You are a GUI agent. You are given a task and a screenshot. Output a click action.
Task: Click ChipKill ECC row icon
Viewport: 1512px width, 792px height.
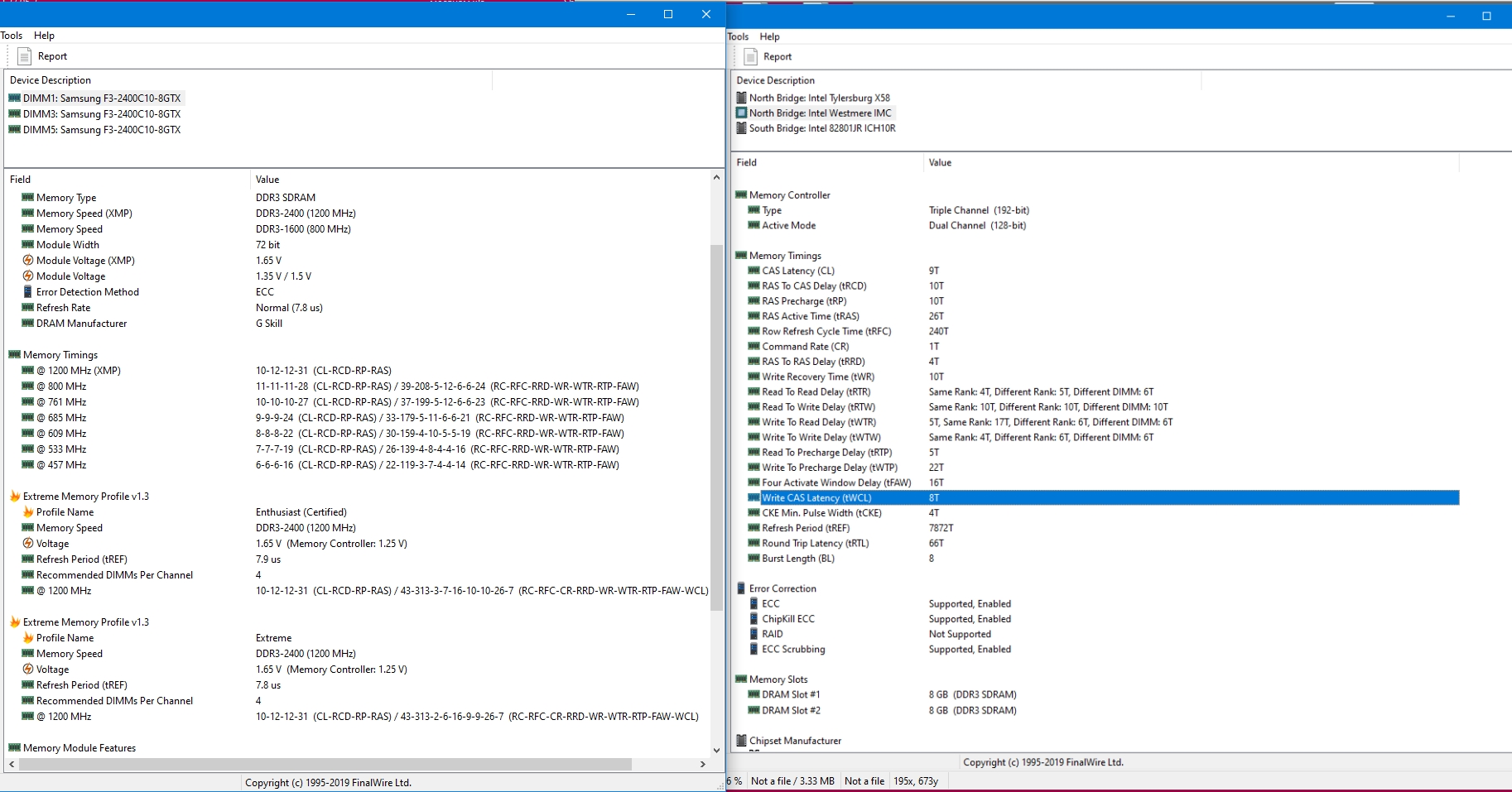click(x=754, y=618)
